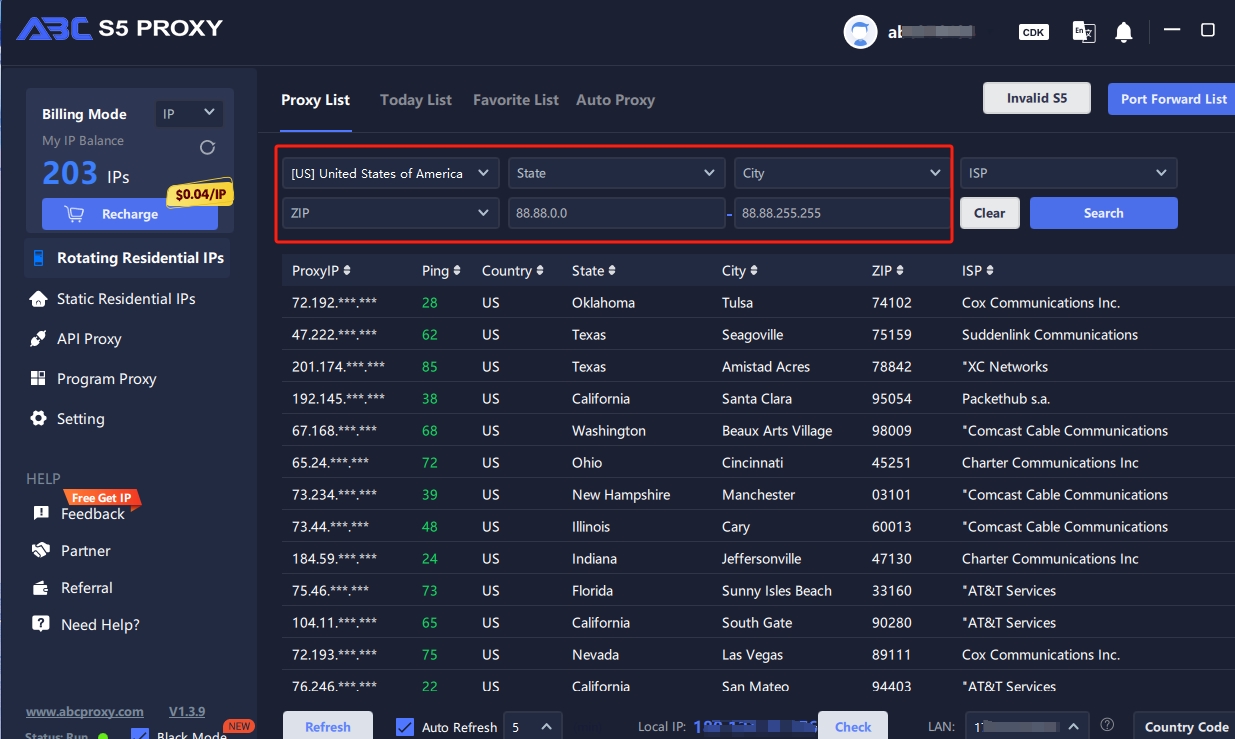1235x739 pixels.
Task: Click the IP range start field 88.88.0.0
Action: pyautogui.click(x=615, y=213)
